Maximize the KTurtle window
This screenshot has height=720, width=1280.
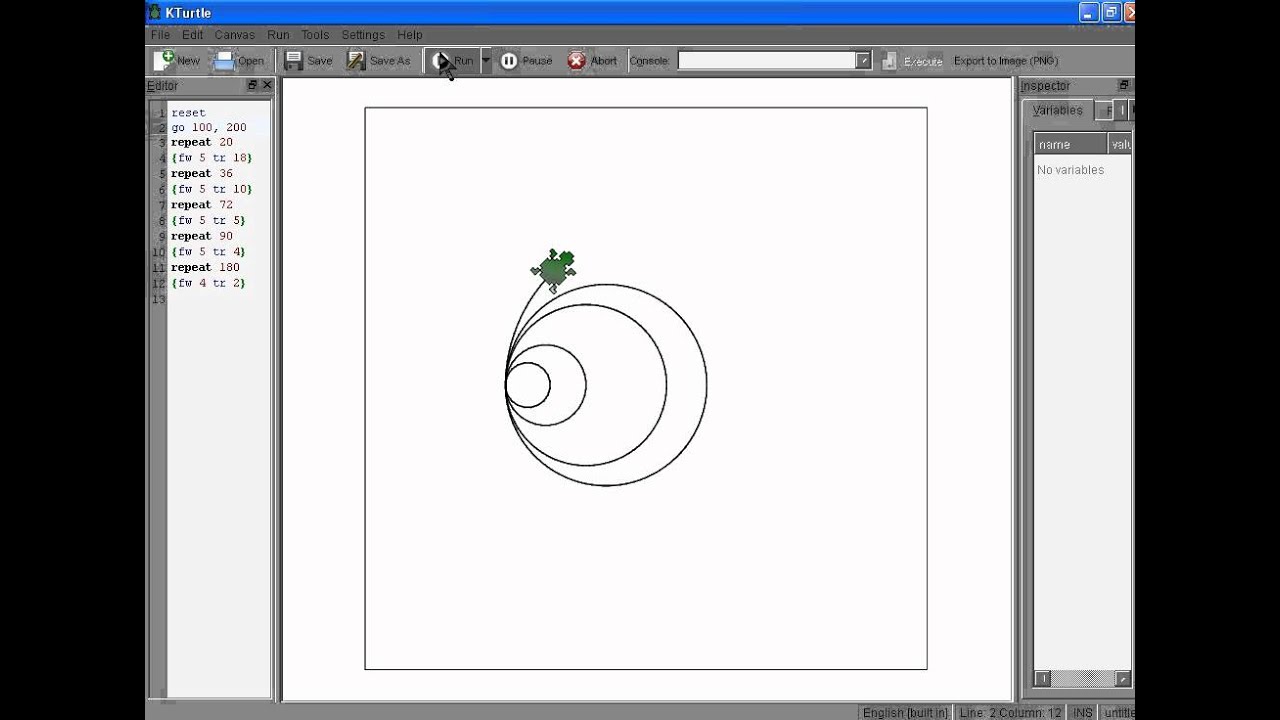coord(1111,12)
